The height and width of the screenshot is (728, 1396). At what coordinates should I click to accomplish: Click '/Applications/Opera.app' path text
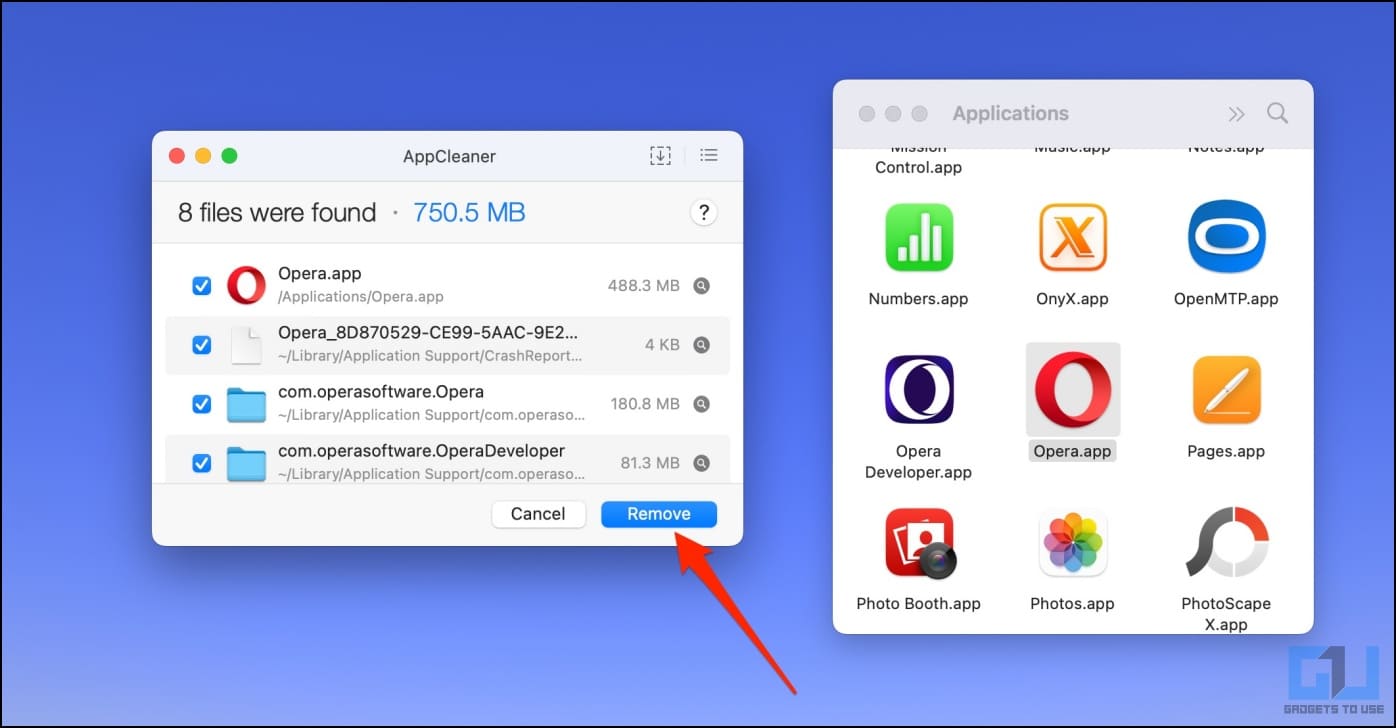(x=361, y=297)
